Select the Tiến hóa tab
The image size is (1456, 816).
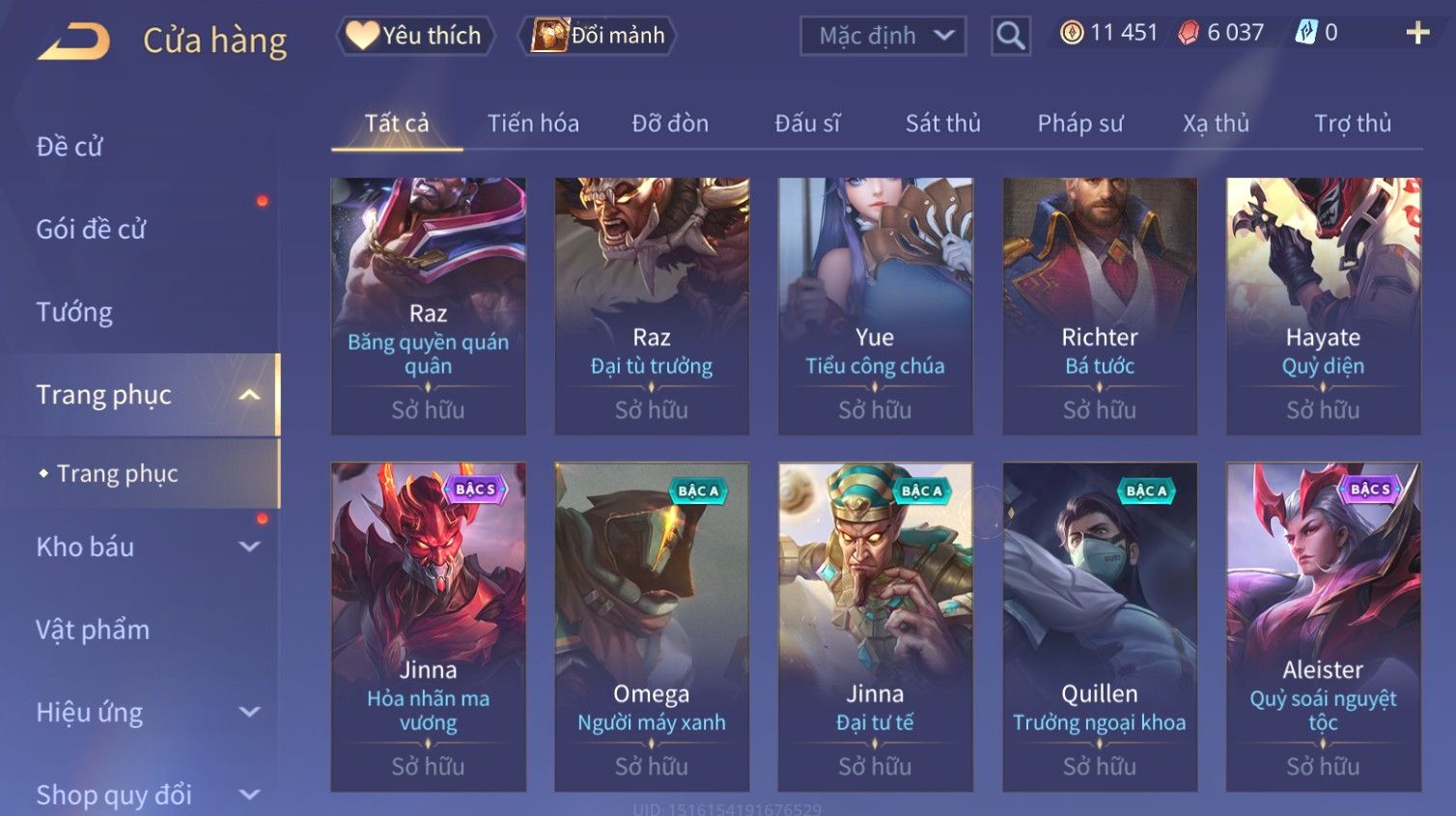coord(533,124)
